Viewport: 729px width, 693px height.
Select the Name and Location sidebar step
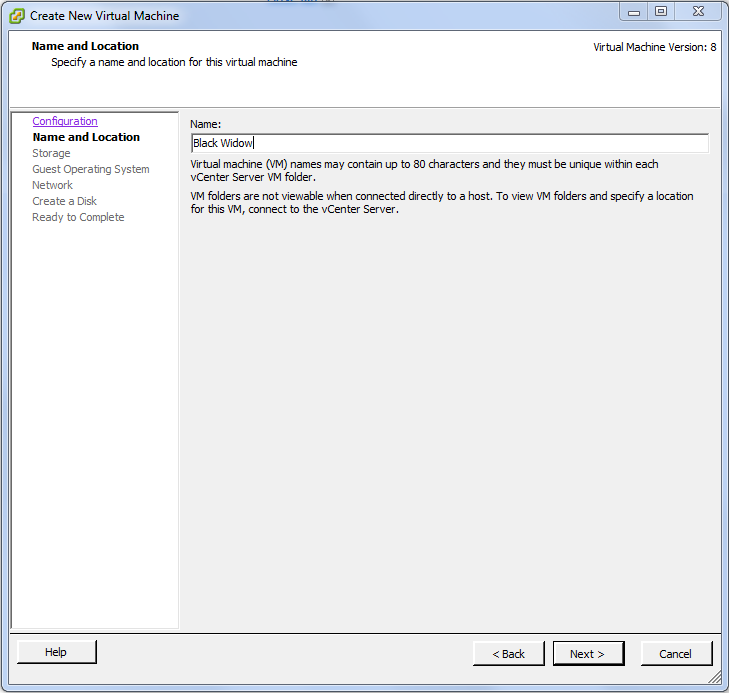click(86, 137)
